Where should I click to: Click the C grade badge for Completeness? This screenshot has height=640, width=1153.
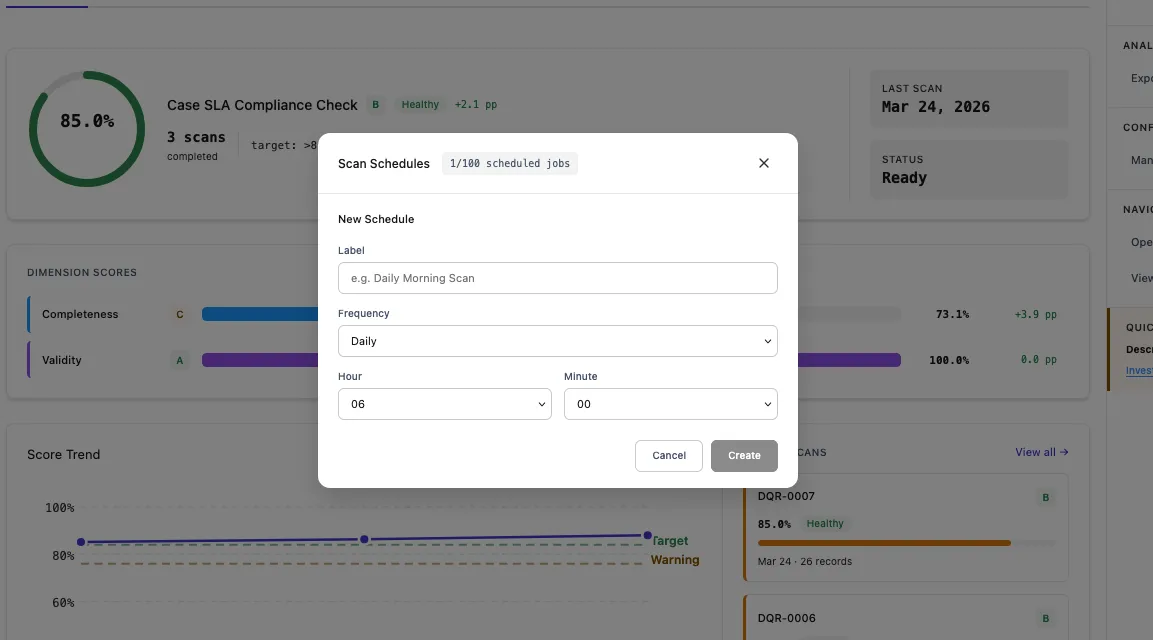coord(179,314)
